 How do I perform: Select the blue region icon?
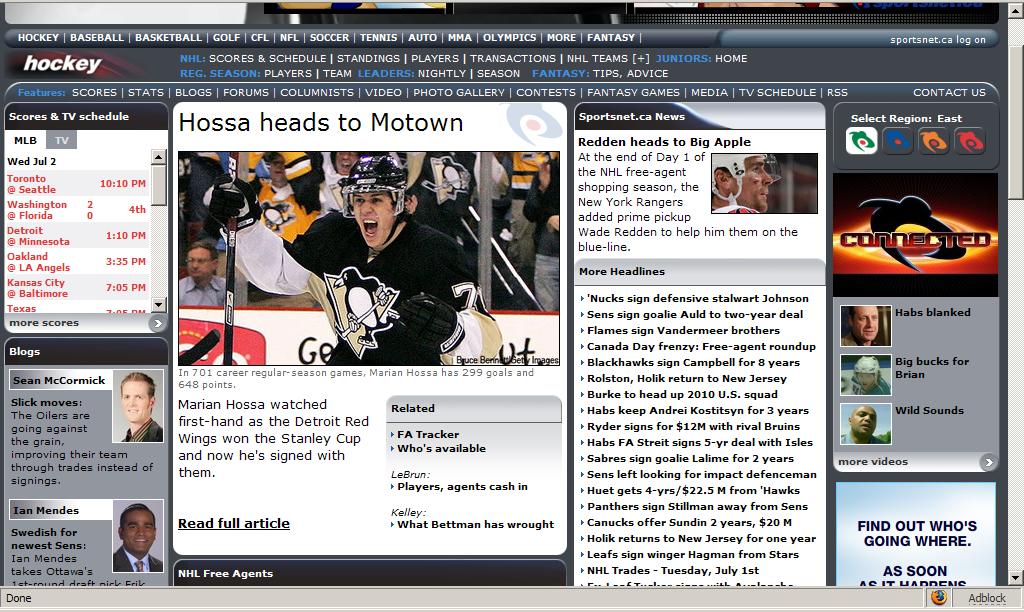[897, 140]
